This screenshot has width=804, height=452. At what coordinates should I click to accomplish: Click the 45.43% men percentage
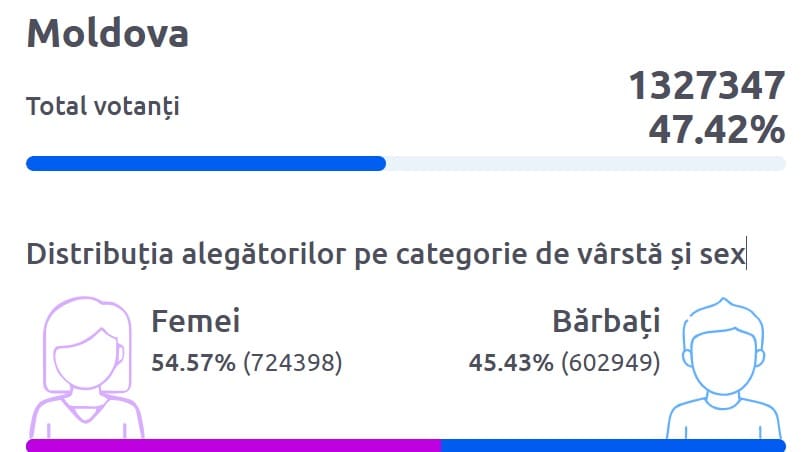point(510,362)
